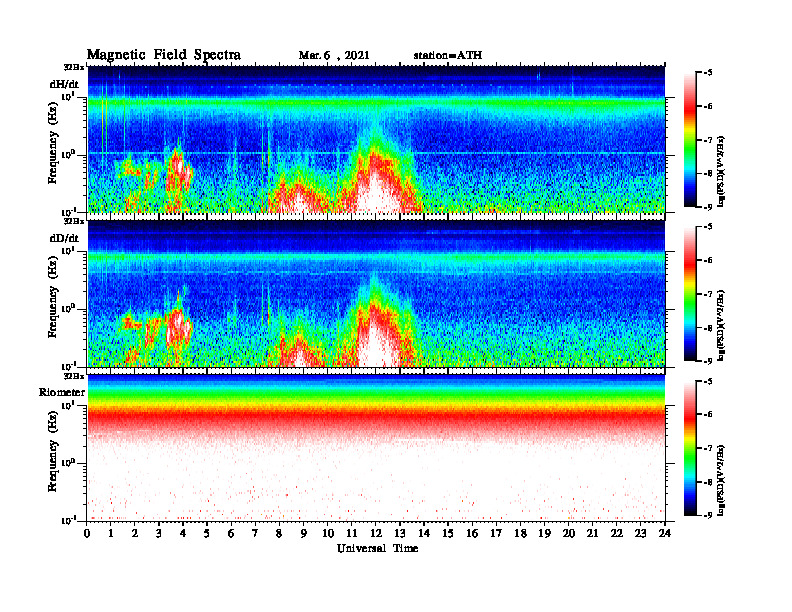Click the hour "3" tick label

[159, 533]
